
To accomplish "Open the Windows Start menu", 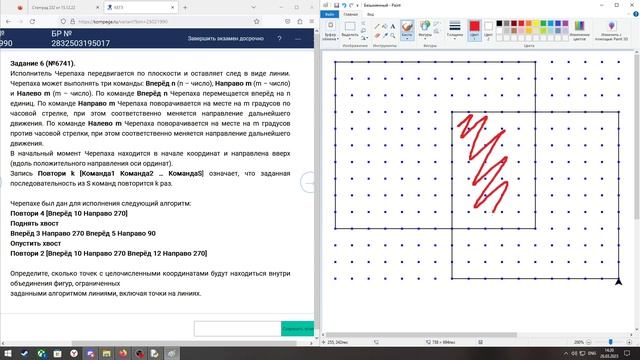I will (7, 353).
